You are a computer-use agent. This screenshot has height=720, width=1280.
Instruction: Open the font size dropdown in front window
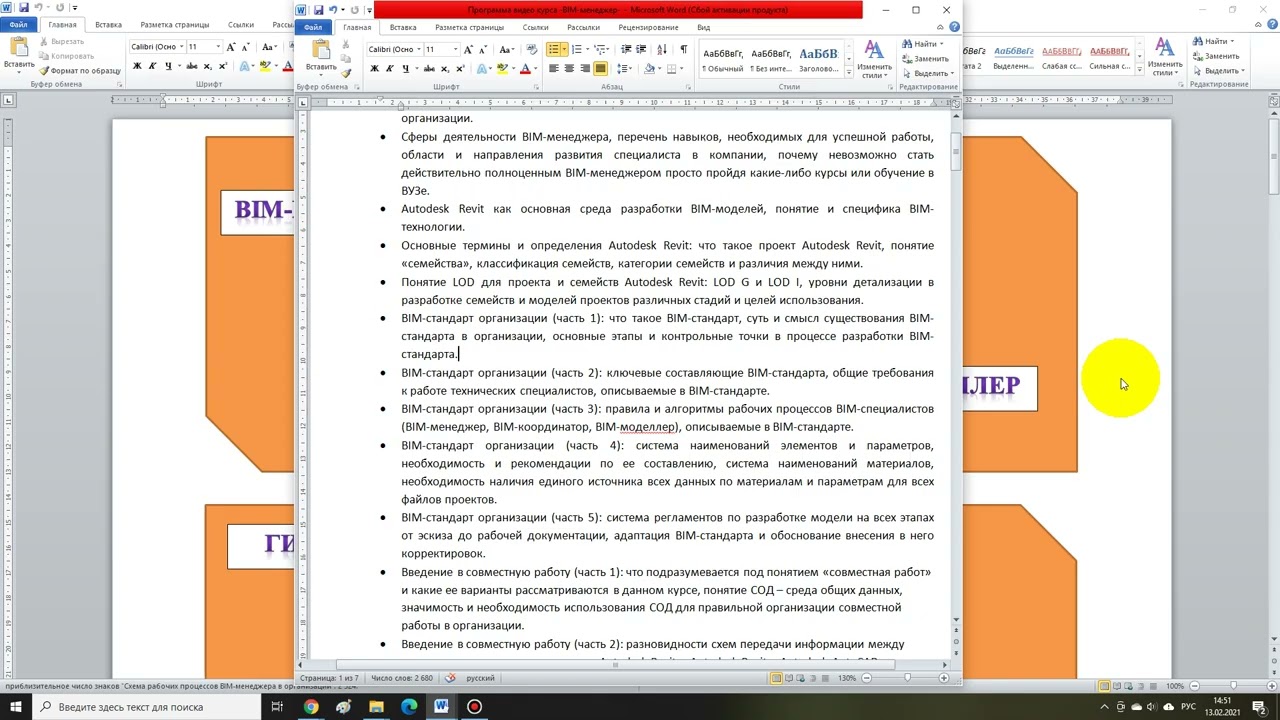(x=455, y=49)
